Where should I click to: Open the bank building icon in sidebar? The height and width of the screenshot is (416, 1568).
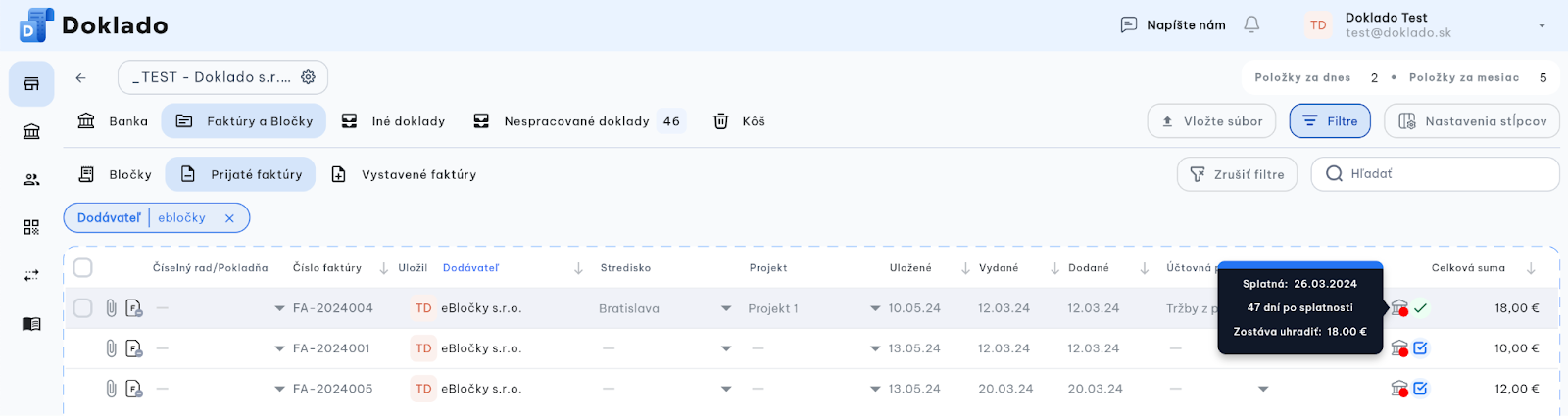(31, 132)
